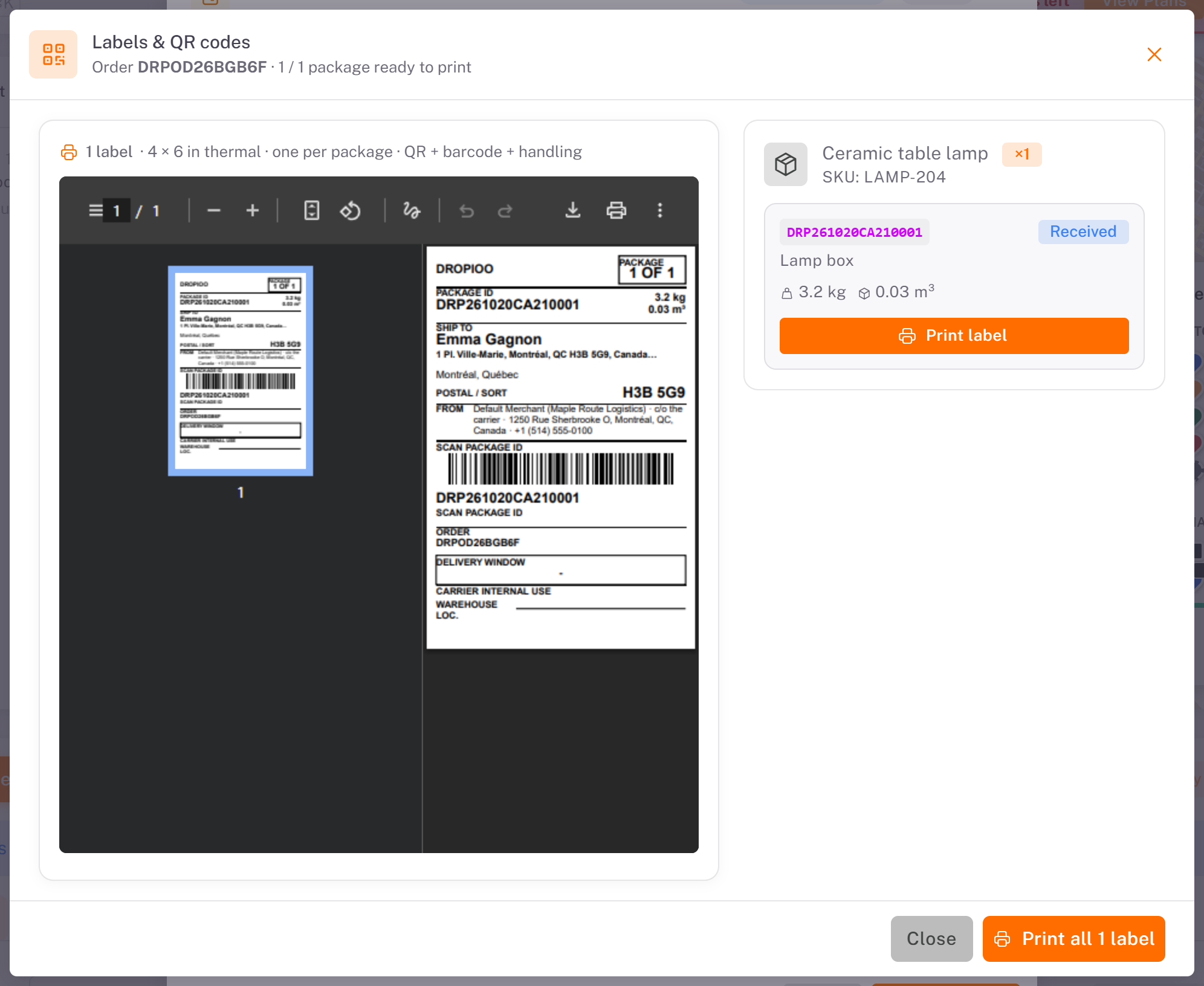
Task: Click the redo arrow in PDF toolbar
Action: point(505,211)
